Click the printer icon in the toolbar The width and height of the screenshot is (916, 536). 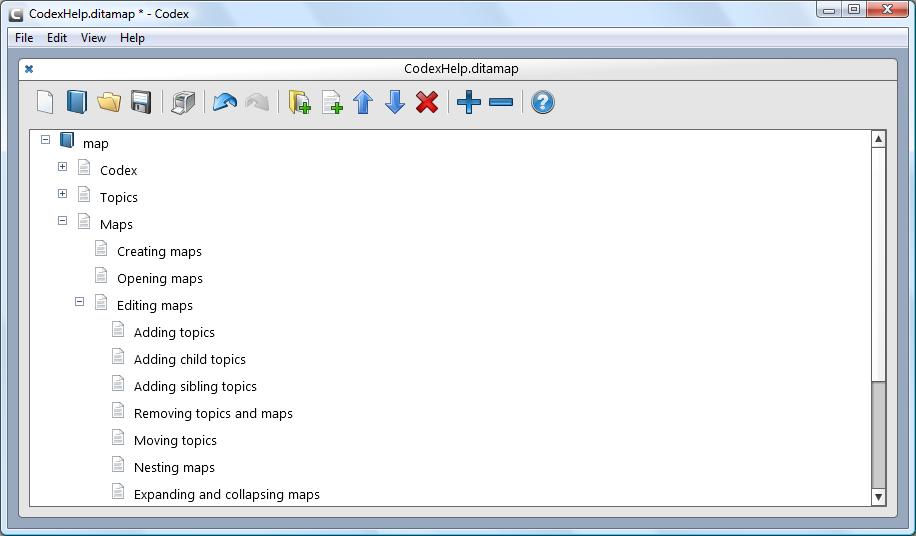(183, 102)
